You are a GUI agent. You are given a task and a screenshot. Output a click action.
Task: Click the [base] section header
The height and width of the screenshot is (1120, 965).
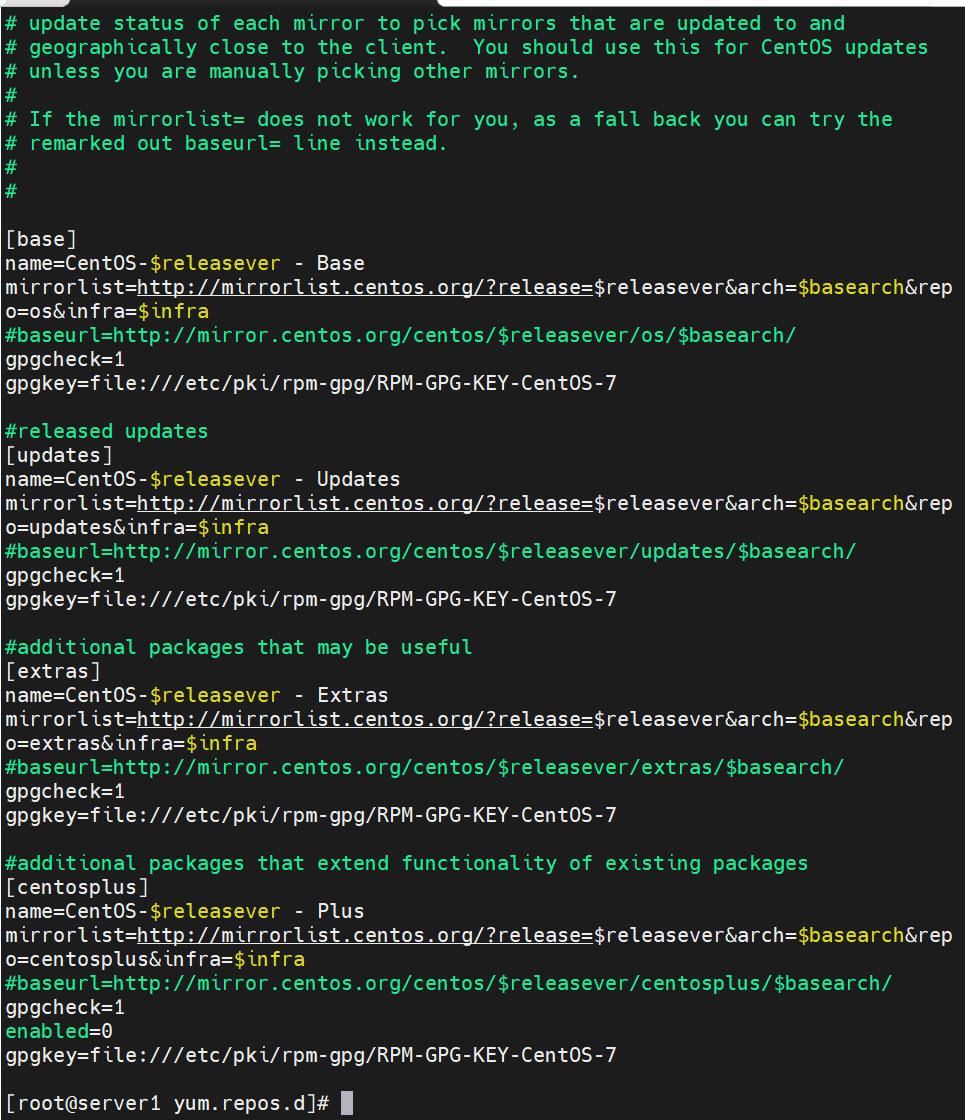click(41, 239)
